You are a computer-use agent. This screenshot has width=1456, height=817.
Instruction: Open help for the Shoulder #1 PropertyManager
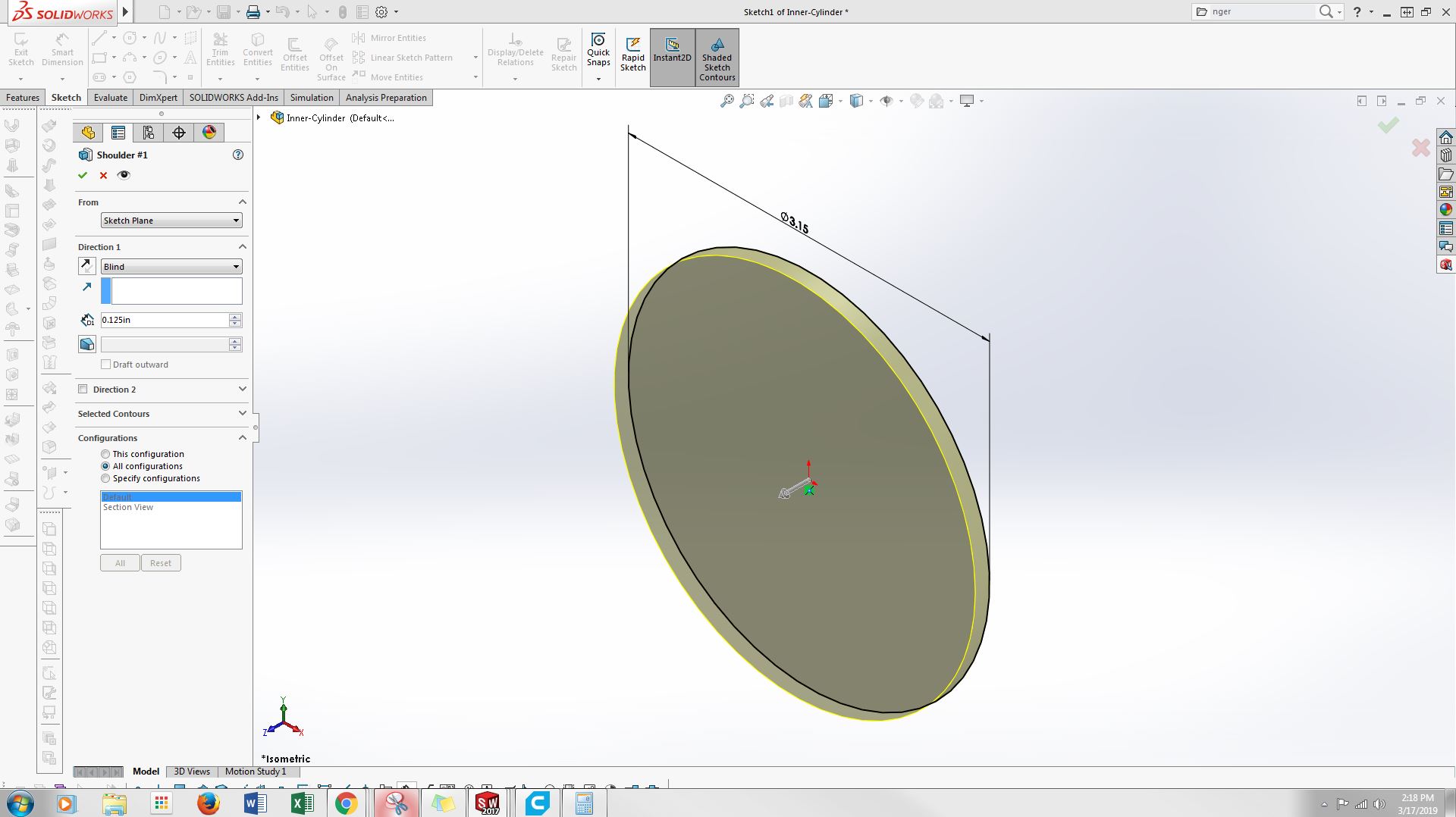(238, 155)
